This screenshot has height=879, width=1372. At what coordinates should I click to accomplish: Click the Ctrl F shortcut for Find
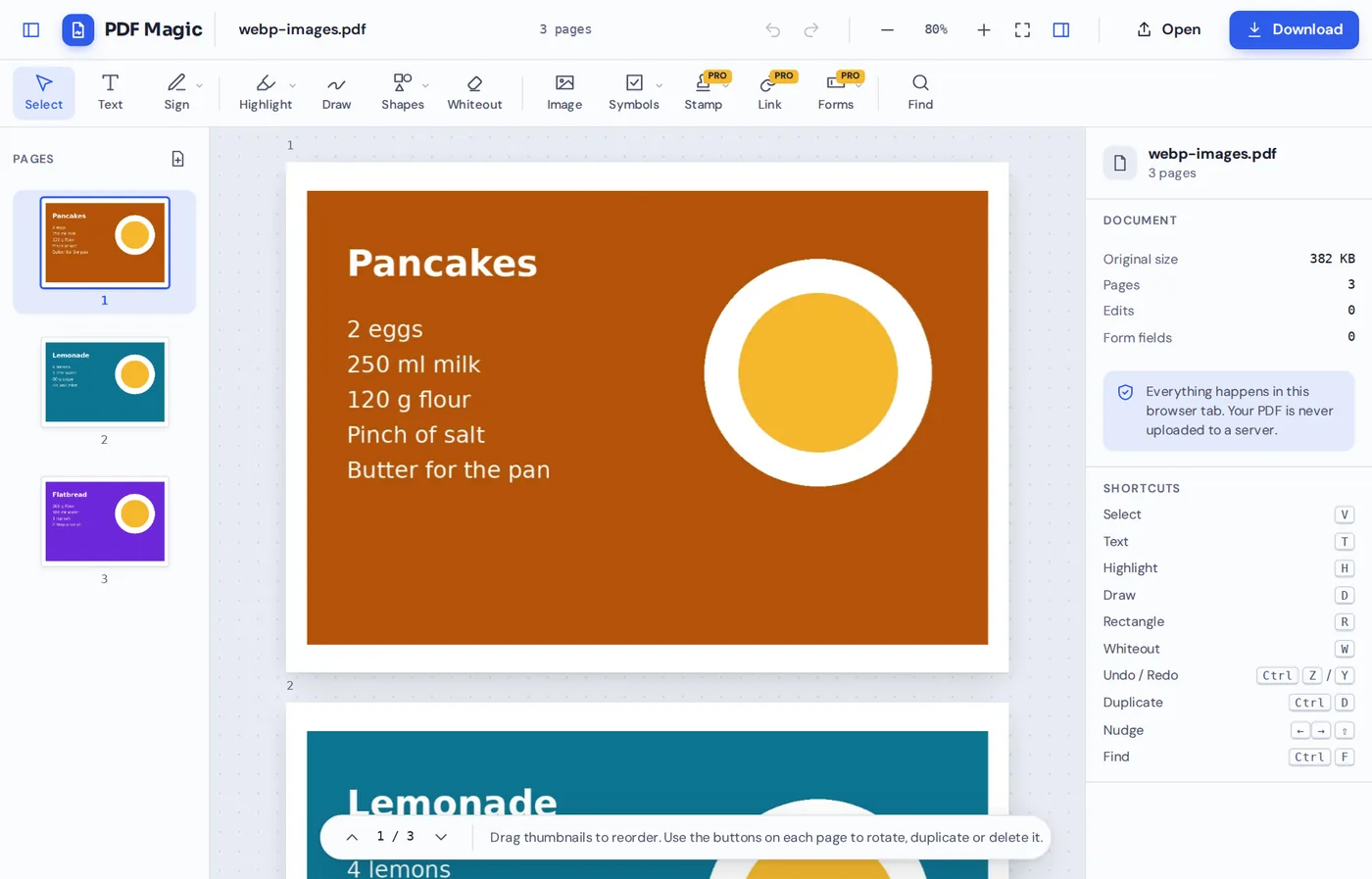(1321, 757)
